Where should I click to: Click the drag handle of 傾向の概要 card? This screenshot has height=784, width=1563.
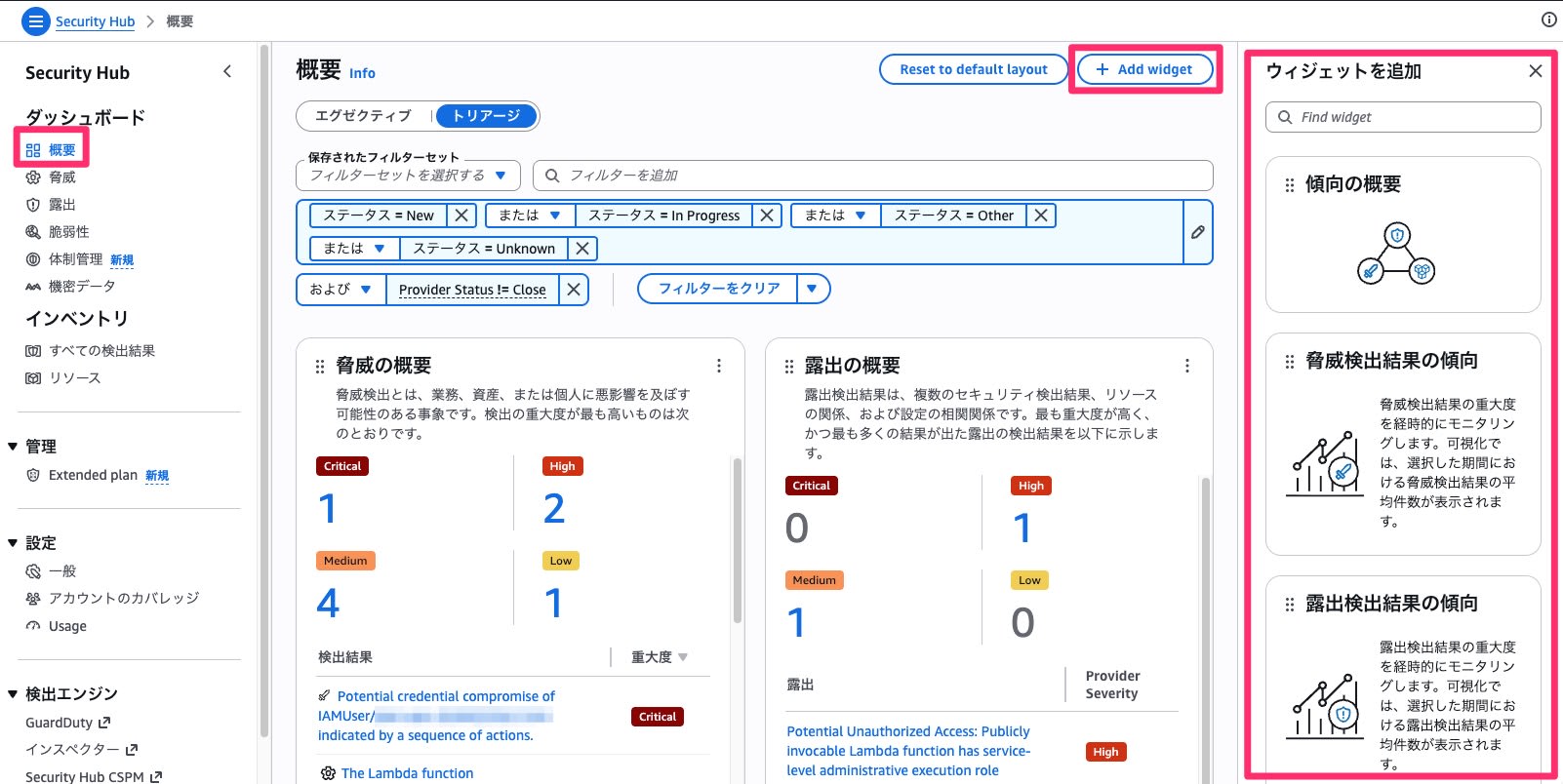1290,185
